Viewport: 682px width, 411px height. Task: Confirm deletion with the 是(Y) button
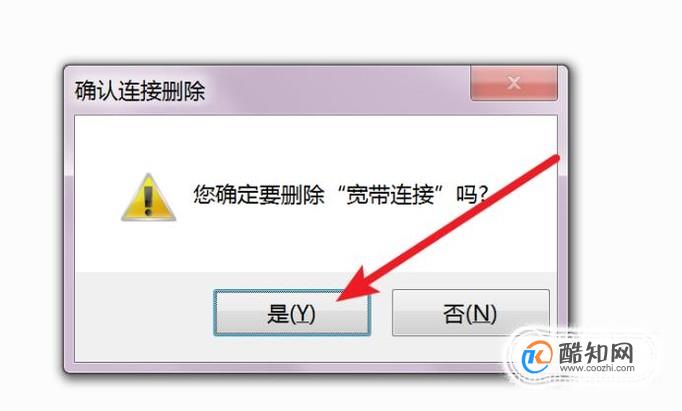[x=292, y=313]
